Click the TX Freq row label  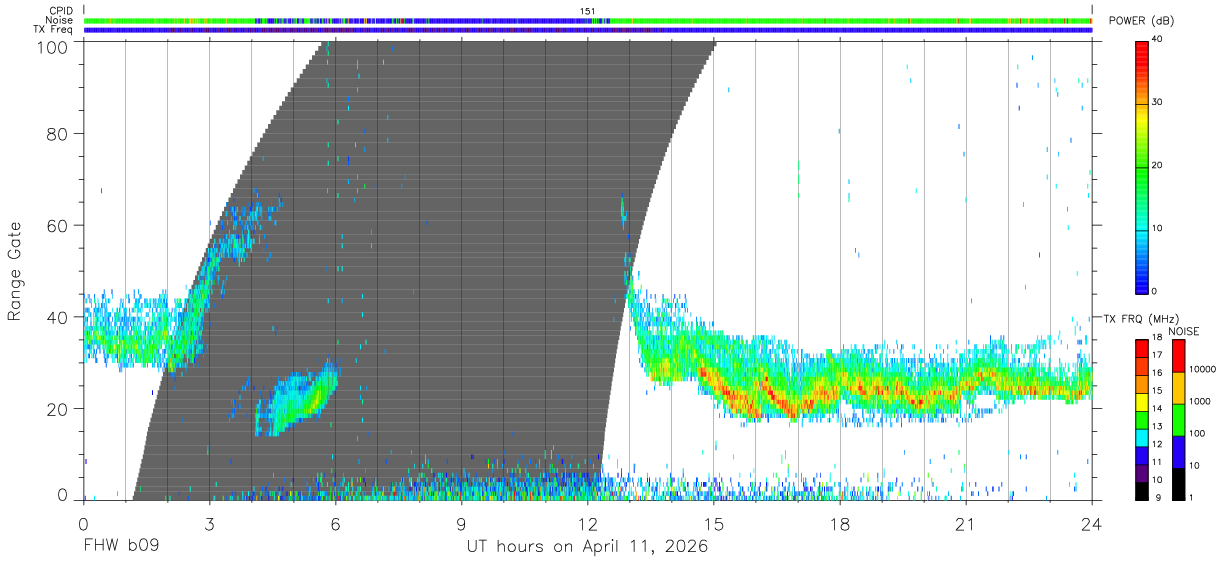(x=55, y=29)
